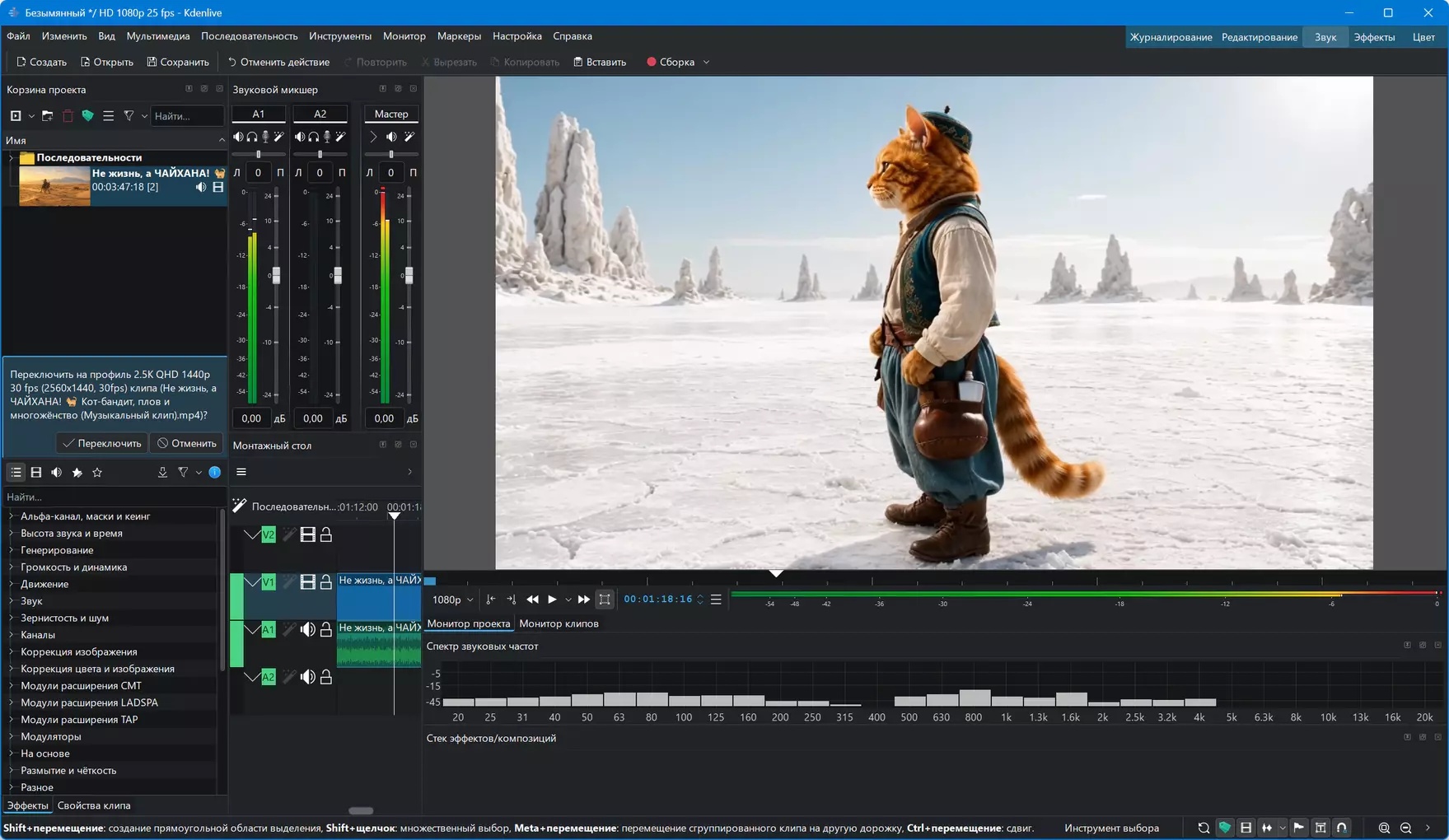The height and width of the screenshot is (840, 1449).
Task: Create a new folder in the project bin
Action: click(x=47, y=116)
